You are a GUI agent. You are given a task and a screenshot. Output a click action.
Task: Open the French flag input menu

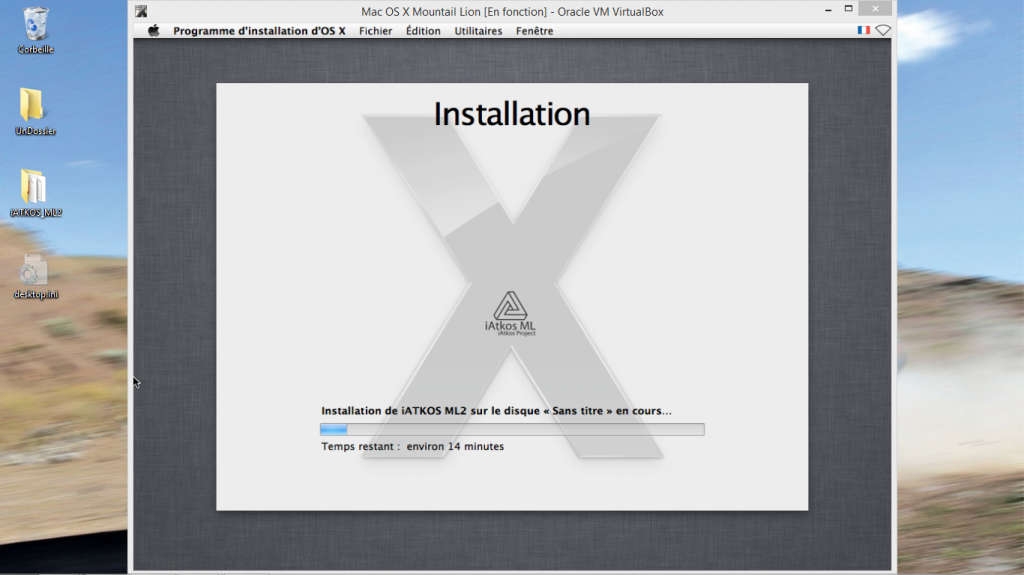point(863,31)
